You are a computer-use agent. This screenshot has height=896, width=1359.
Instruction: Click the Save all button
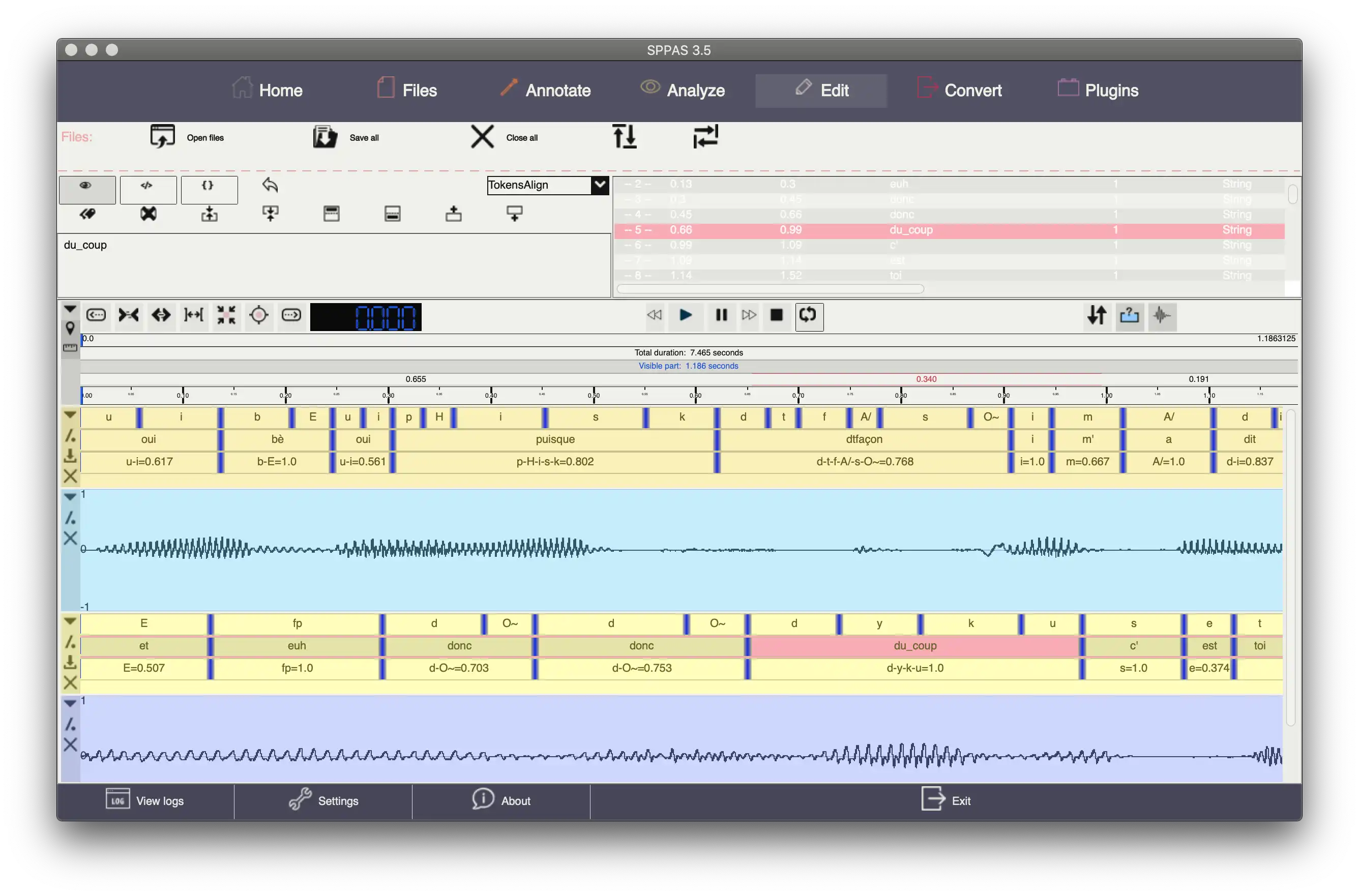[349, 137]
